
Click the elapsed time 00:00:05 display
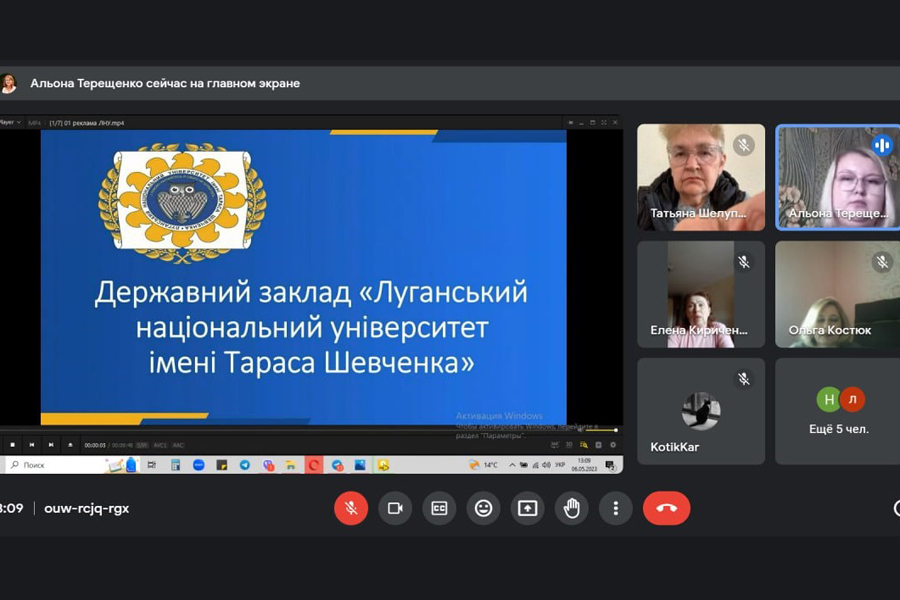(x=95, y=446)
